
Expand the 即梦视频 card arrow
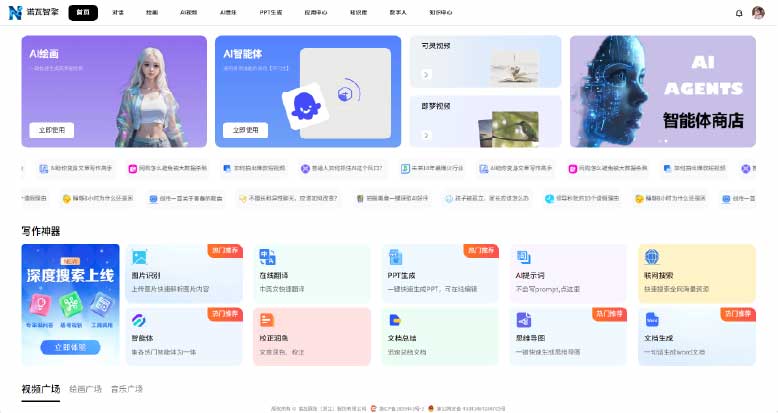426,135
